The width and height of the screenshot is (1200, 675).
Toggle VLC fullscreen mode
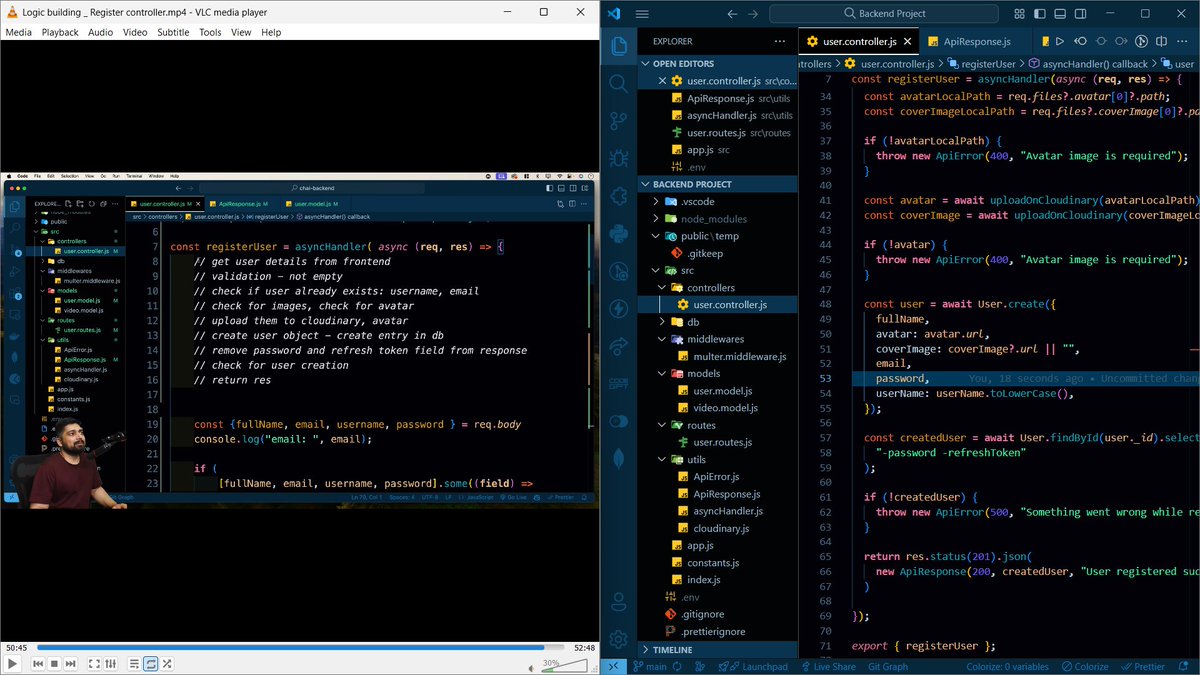[x=94, y=663]
